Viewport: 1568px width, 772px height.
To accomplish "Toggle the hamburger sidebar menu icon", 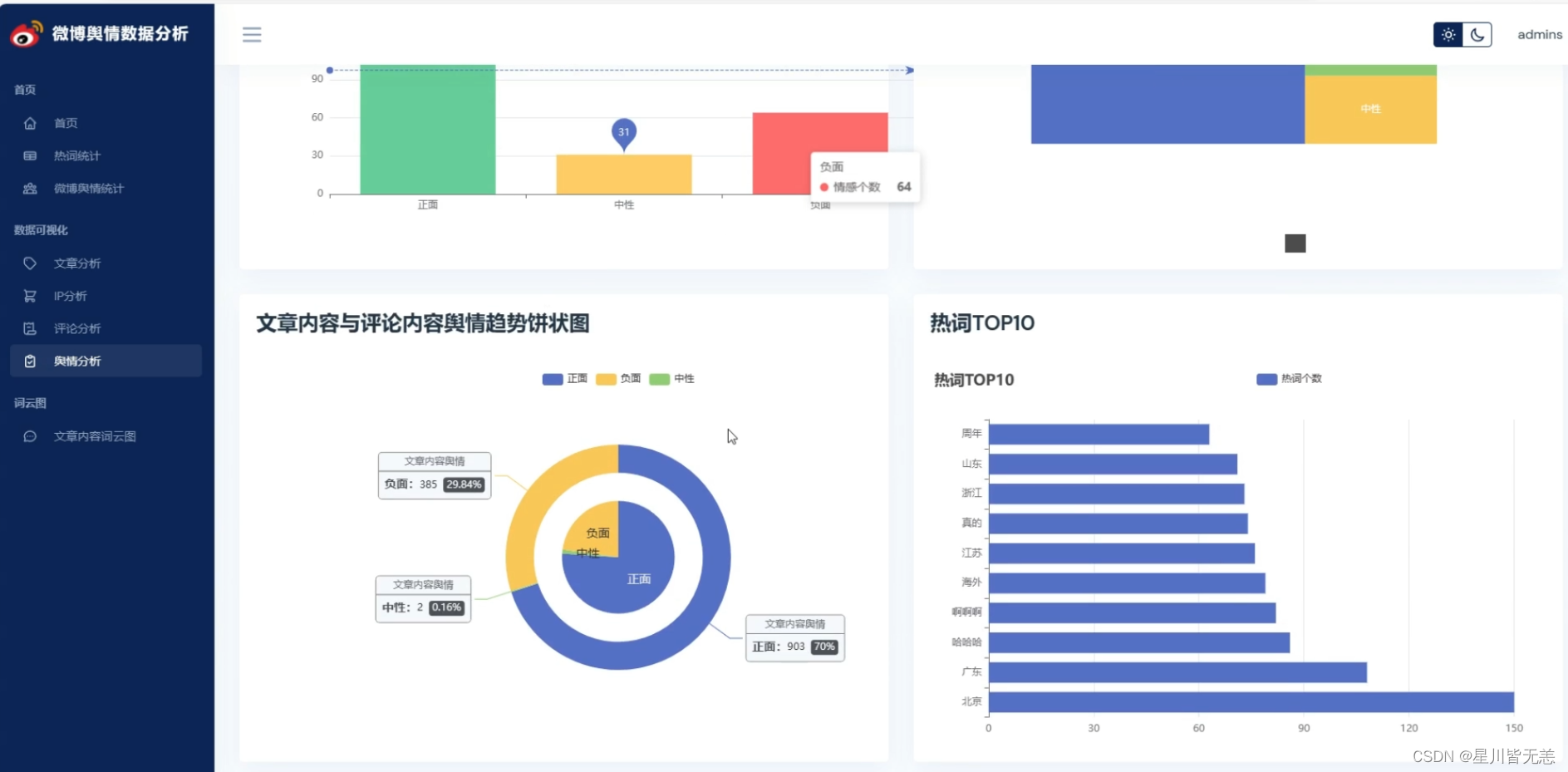I will (252, 34).
